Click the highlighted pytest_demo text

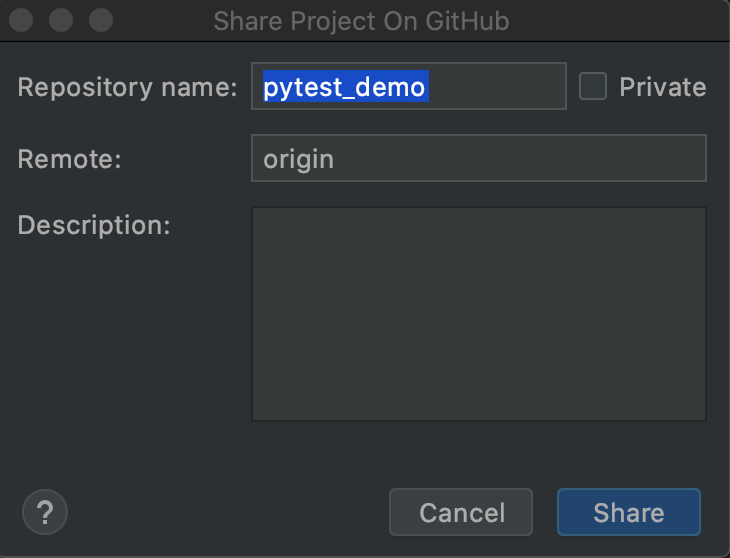(x=345, y=87)
